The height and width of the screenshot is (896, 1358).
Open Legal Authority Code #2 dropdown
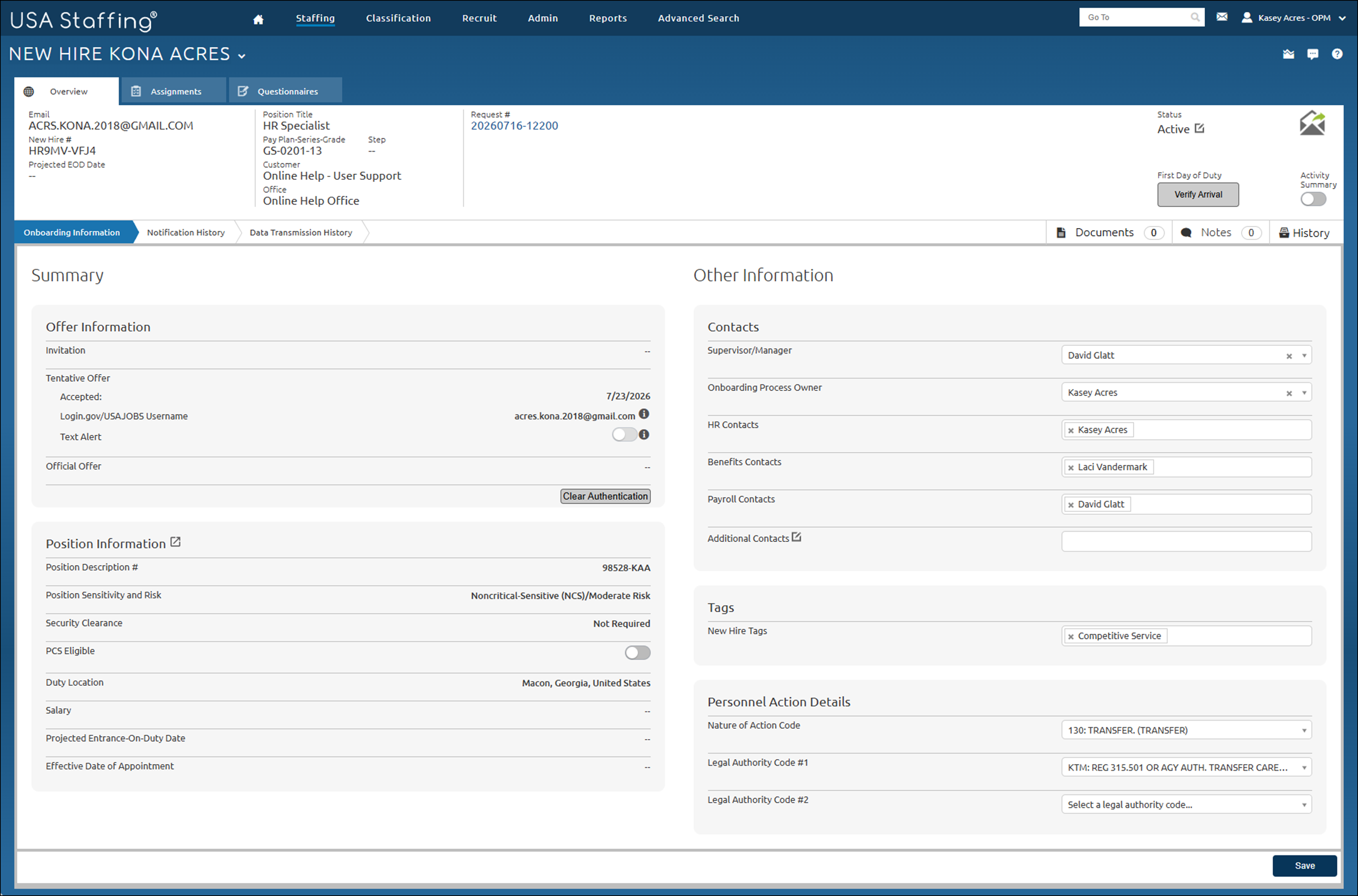(1186, 804)
